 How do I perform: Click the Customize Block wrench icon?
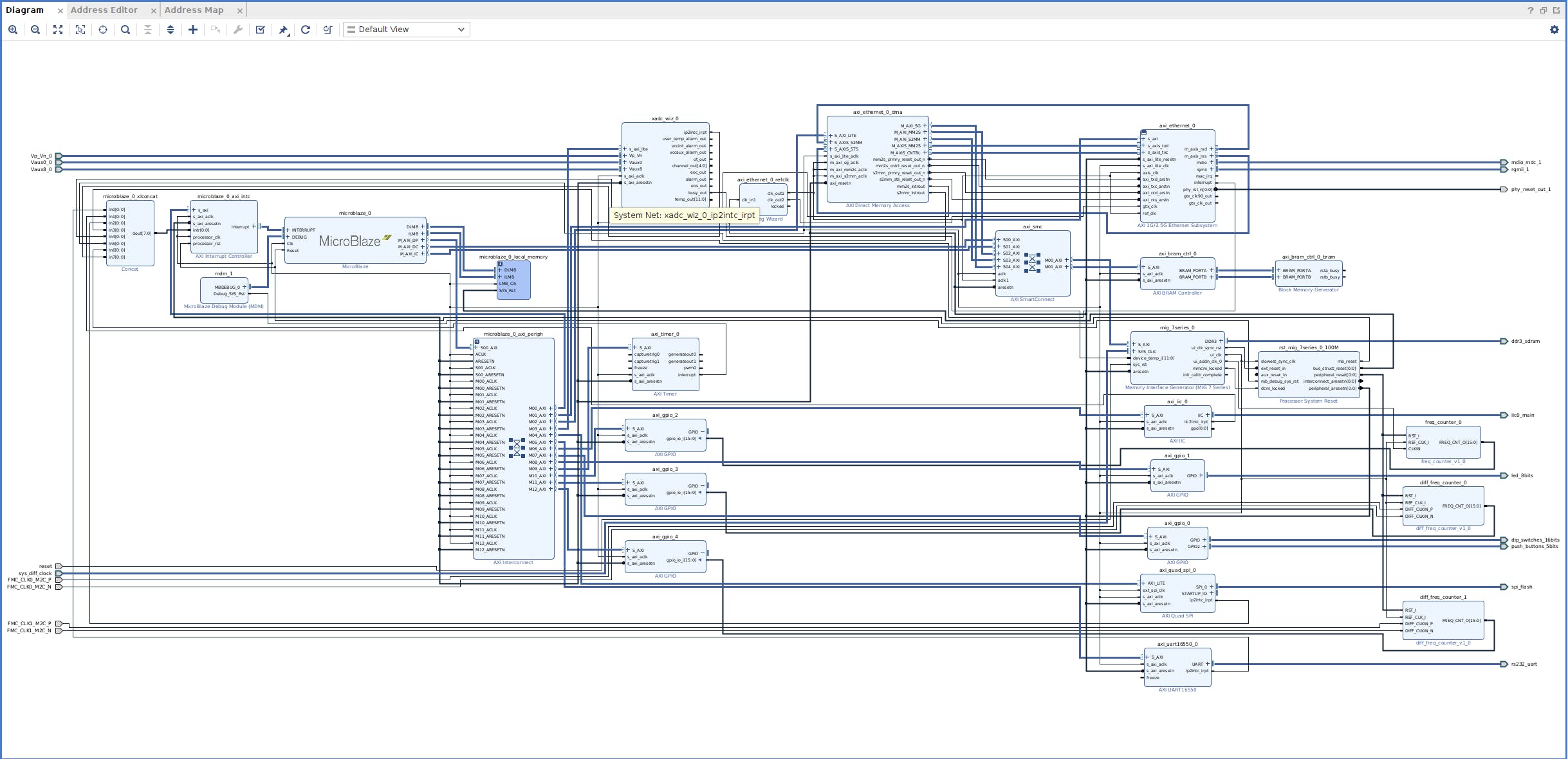(x=238, y=30)
